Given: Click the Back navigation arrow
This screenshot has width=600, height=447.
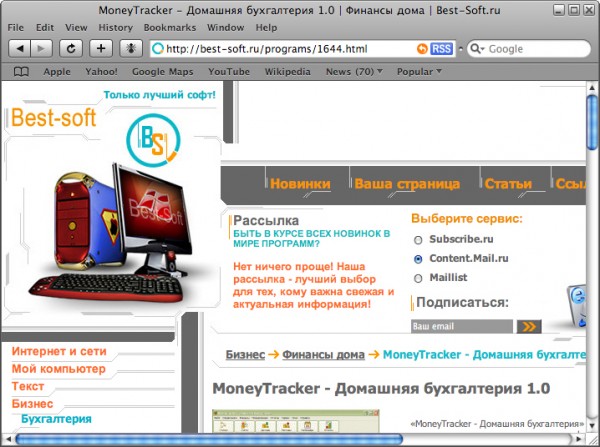Looking at the screenshot, I should coord(19,48).
